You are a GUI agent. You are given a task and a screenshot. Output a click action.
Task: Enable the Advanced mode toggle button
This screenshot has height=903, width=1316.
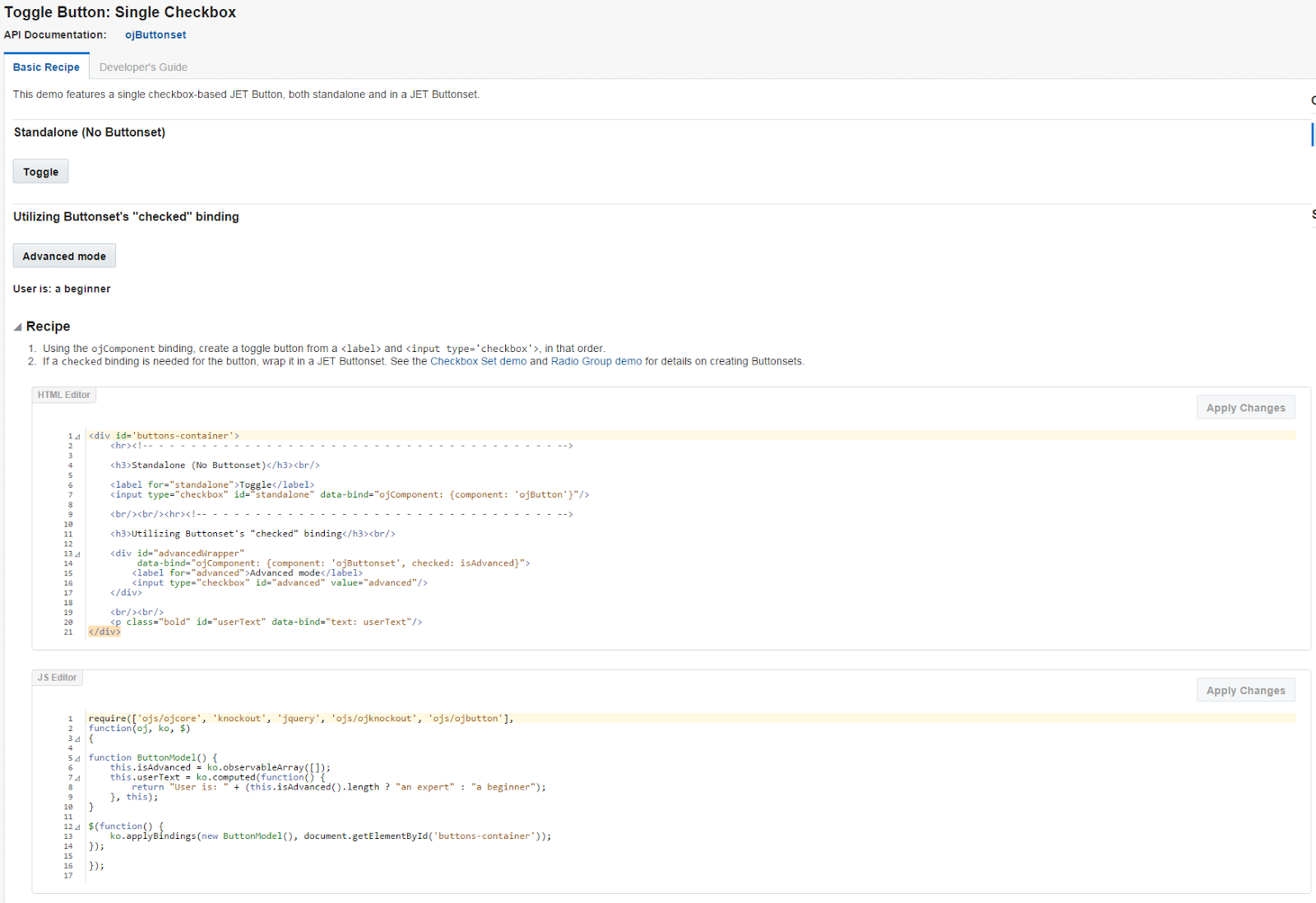click(x=64, y=257)
